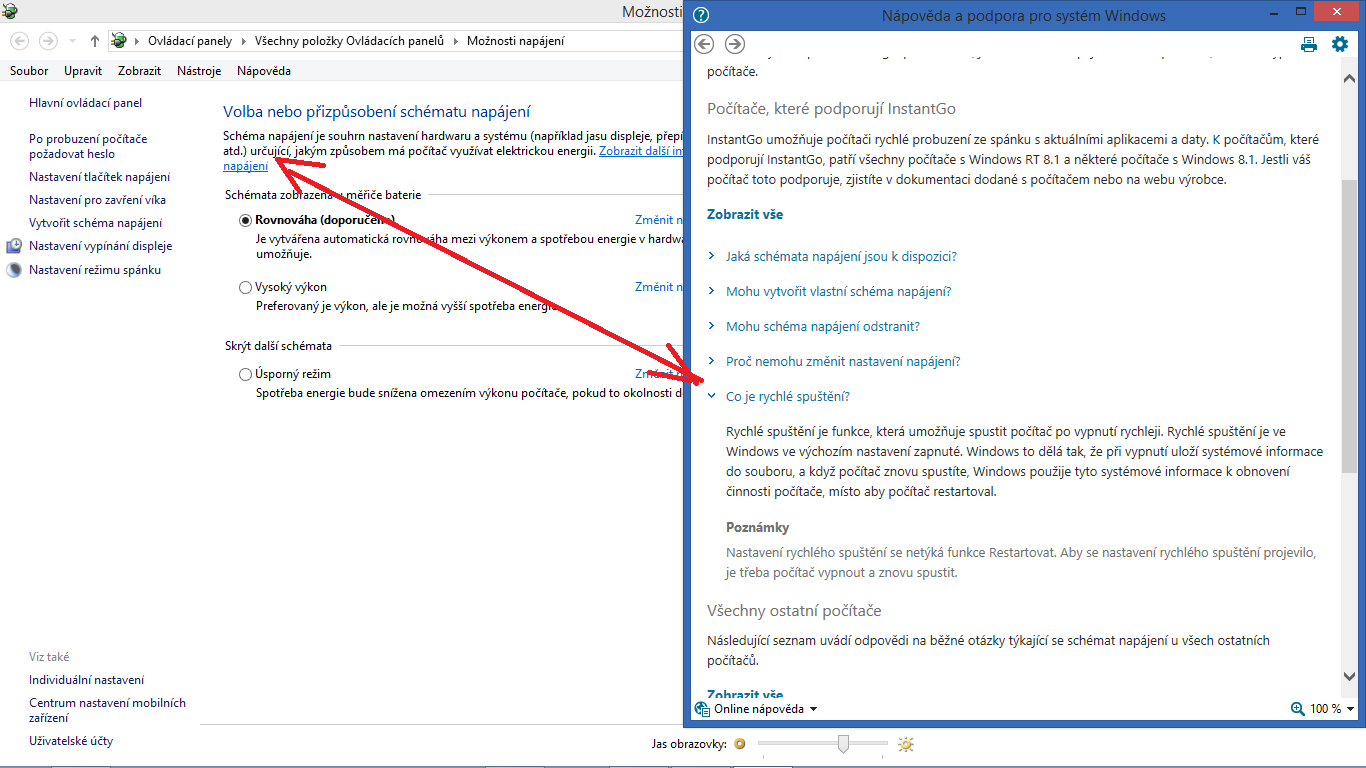The height and width of the screenshot is (768, 1366).
Task: Open the Soubor menu
Action: 29,71
